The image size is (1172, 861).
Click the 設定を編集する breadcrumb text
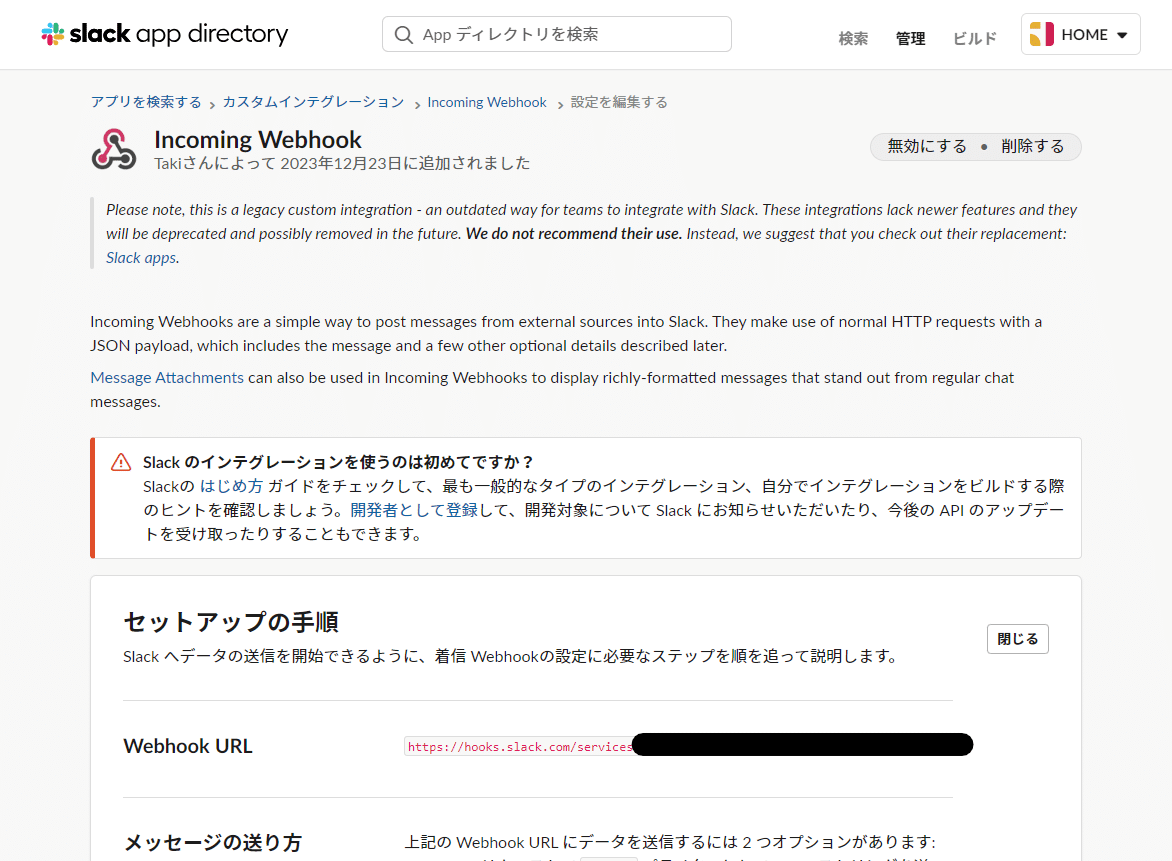[619, 102]
